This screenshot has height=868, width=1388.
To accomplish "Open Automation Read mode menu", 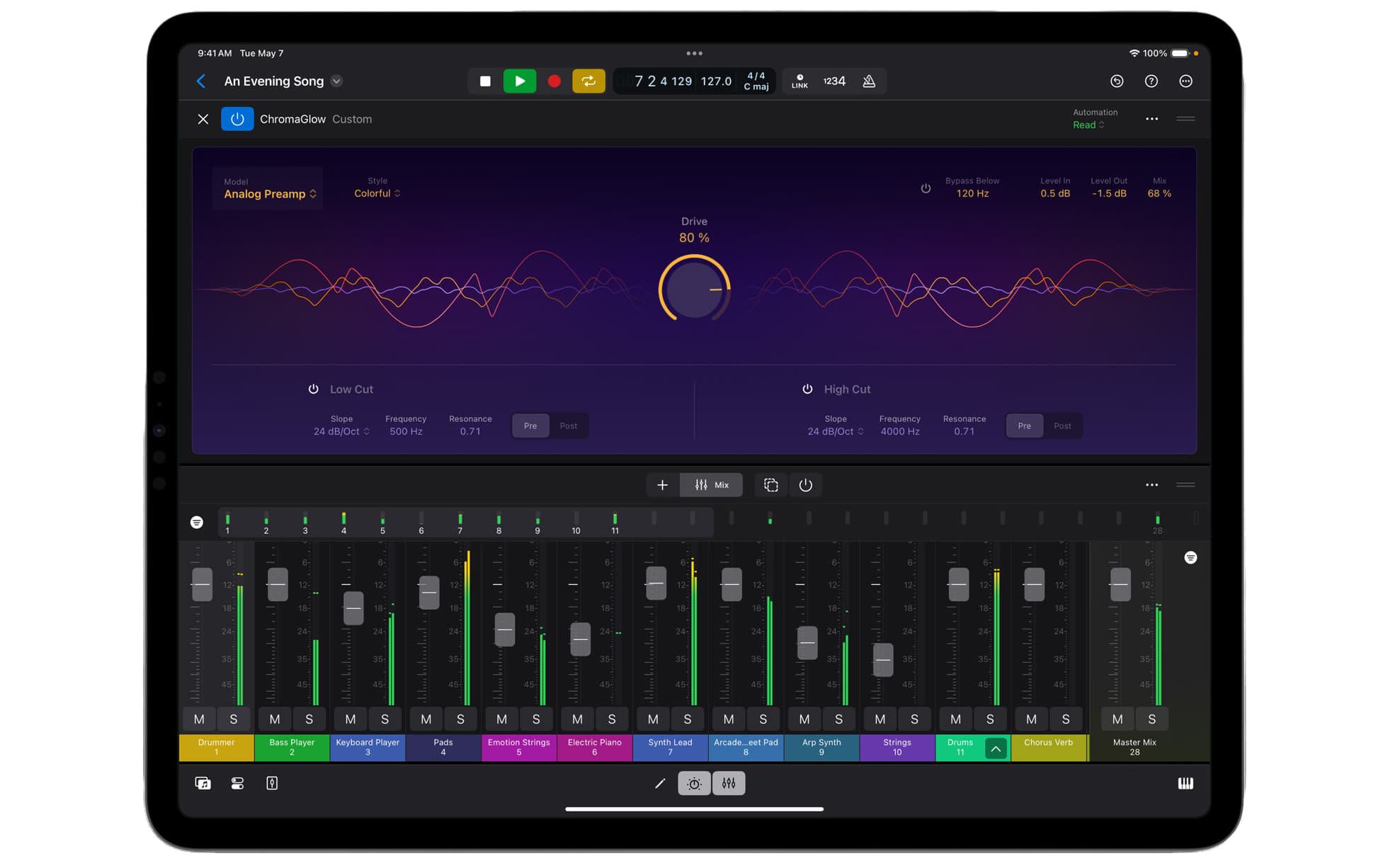I will click(x=1088, y=125).
